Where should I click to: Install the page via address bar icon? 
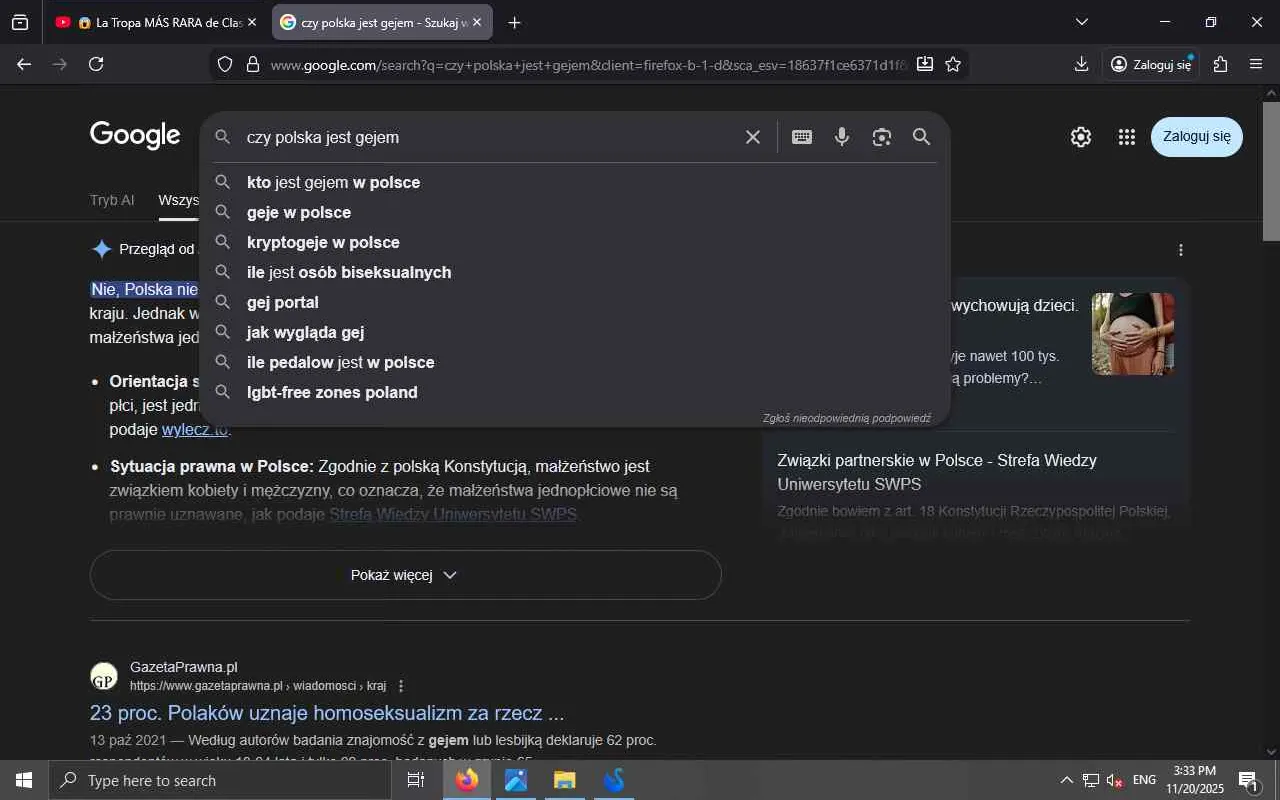[x=925, y=64]
